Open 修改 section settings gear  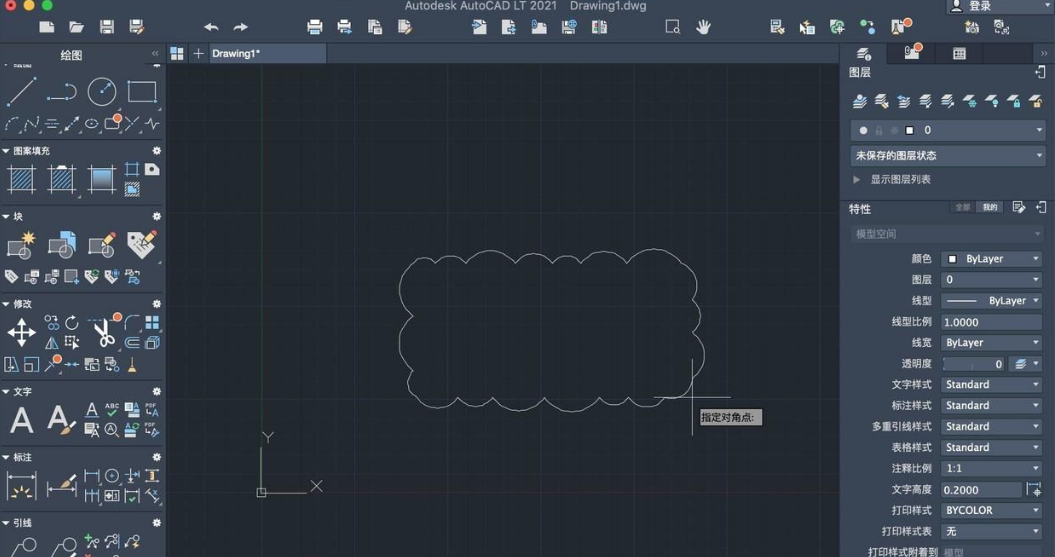(x=157, y=304)
